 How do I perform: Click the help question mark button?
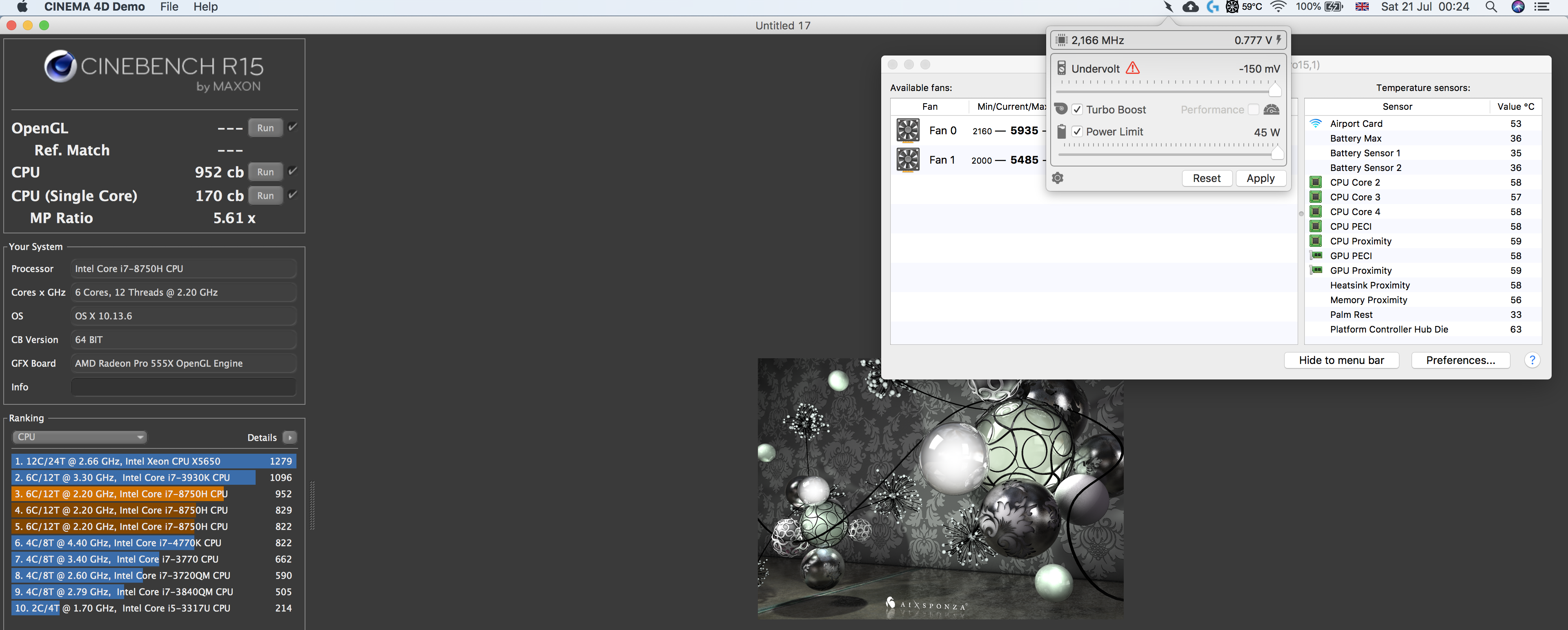pyautogui.click(x=1532, y=360)
